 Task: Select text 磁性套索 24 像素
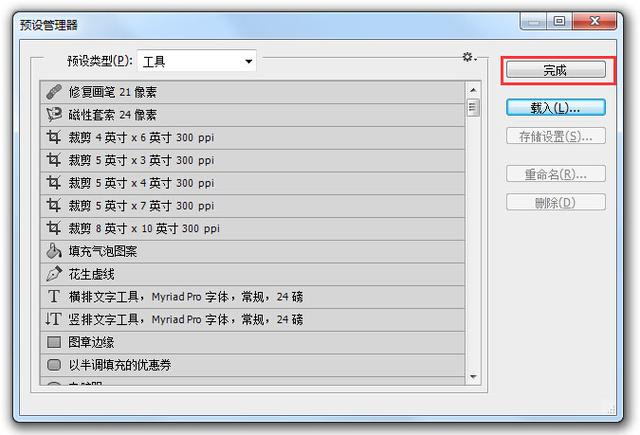point(113,115)
